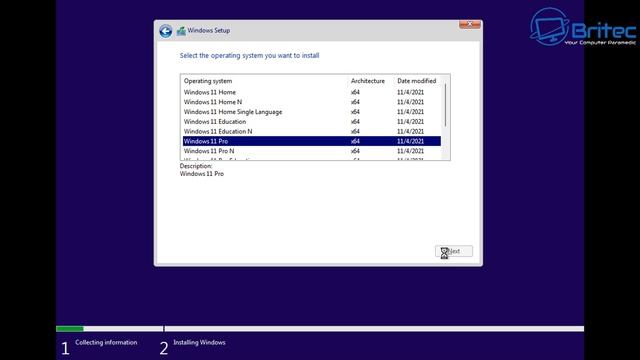
Task: Click the 'Windows 11 Pro' description text
Action: click(202, 174)
